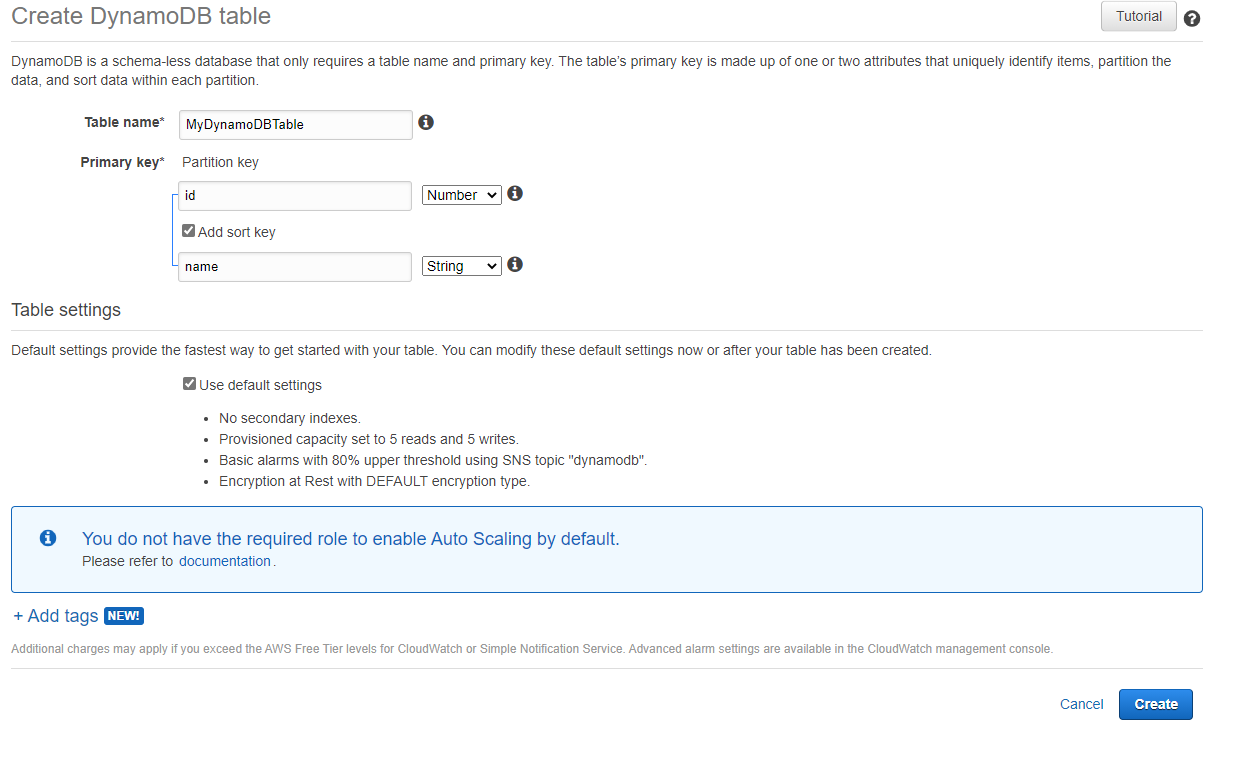
Task: Click info icon beside sort key String type
Action: tap(515, 264)
